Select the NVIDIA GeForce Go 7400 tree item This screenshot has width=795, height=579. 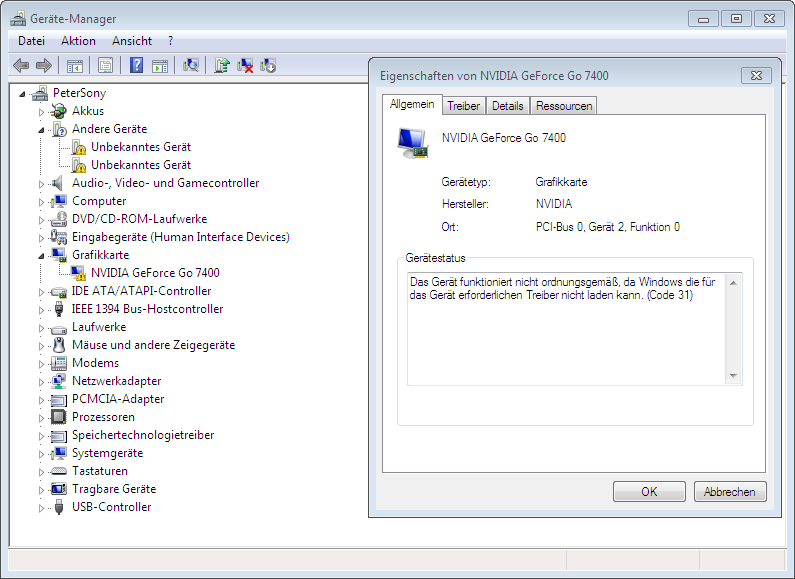tap(155, 273)
